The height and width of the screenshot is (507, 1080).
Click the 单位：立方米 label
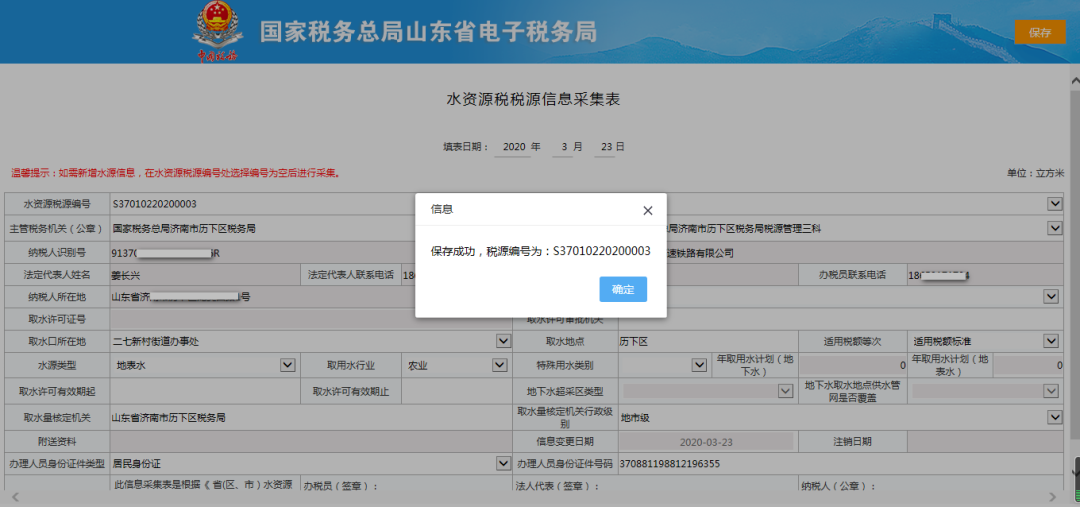(1035, 173)
